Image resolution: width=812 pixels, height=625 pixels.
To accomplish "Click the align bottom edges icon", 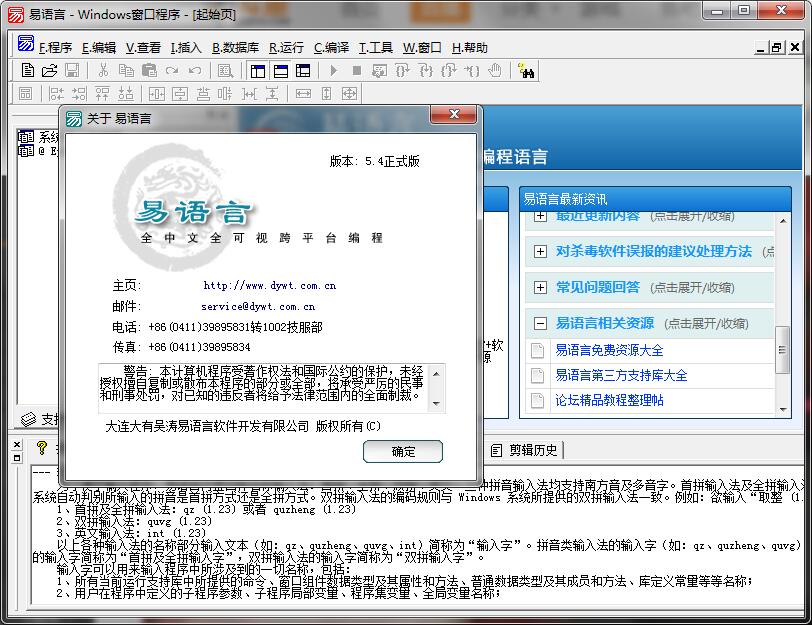I will click(x=125, y=94).
